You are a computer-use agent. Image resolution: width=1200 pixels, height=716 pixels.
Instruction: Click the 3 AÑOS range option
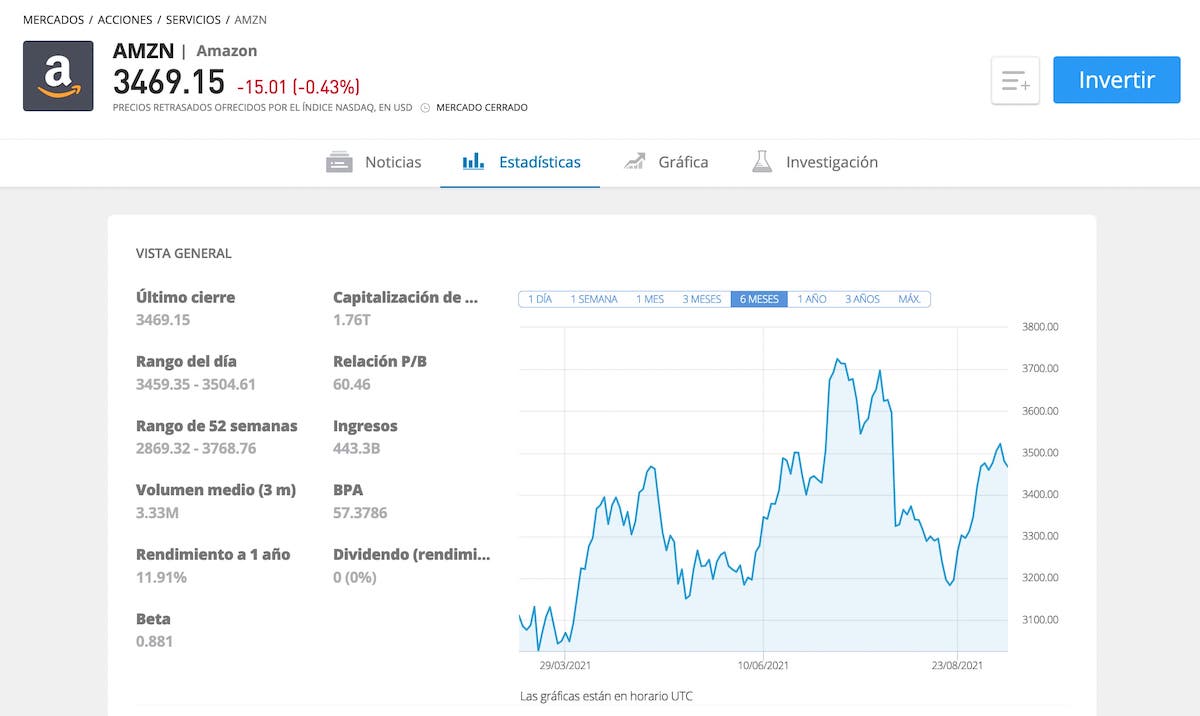coord(861,298)
